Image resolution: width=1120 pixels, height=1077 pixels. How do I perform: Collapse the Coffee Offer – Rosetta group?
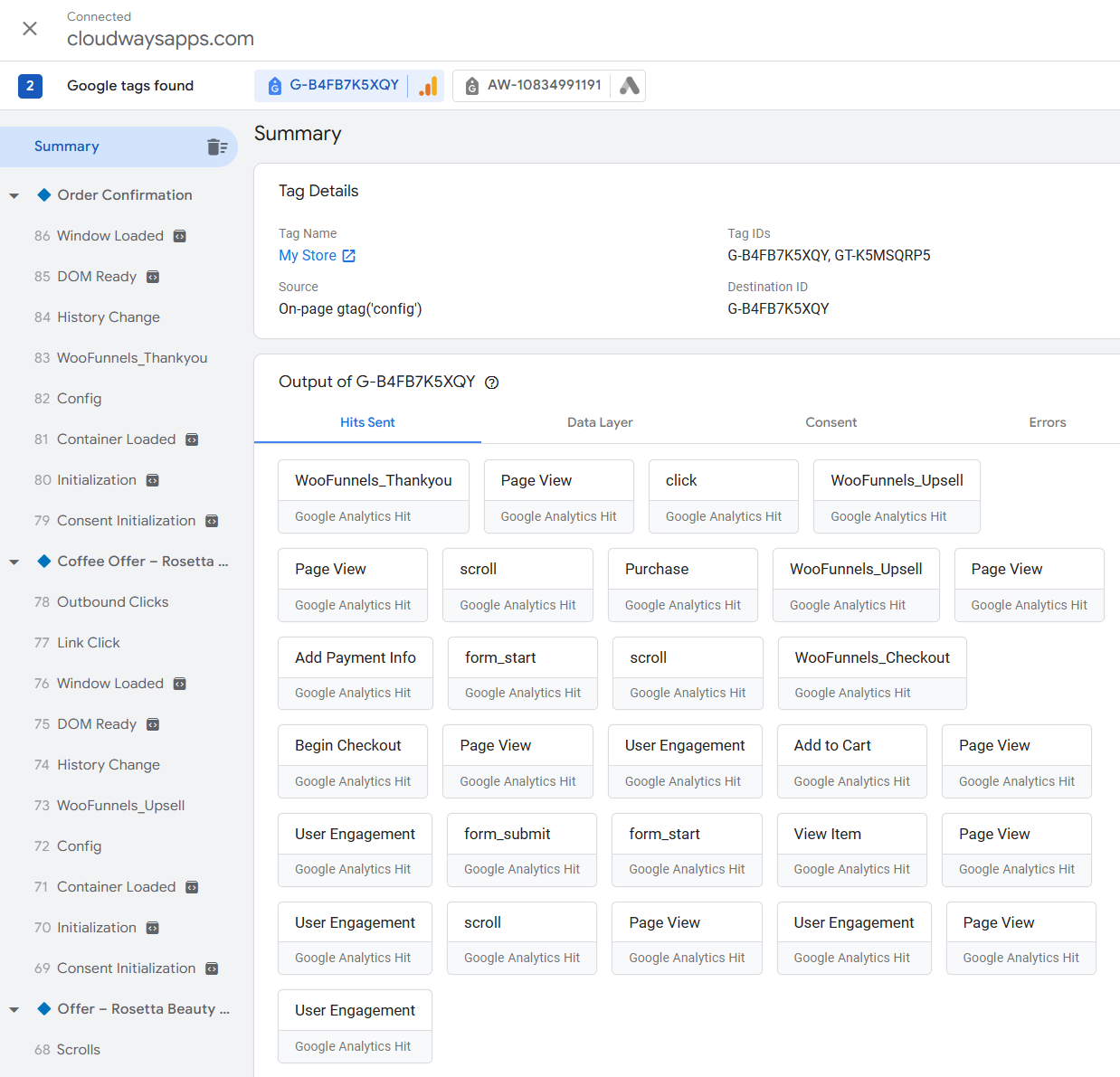tap(14, 562)
